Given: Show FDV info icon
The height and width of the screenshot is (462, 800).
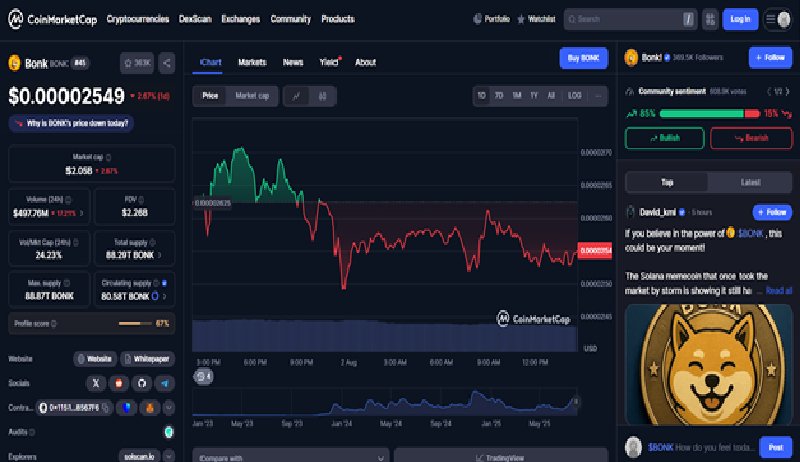Looking at the screenshot, I should tap(141, 199).
